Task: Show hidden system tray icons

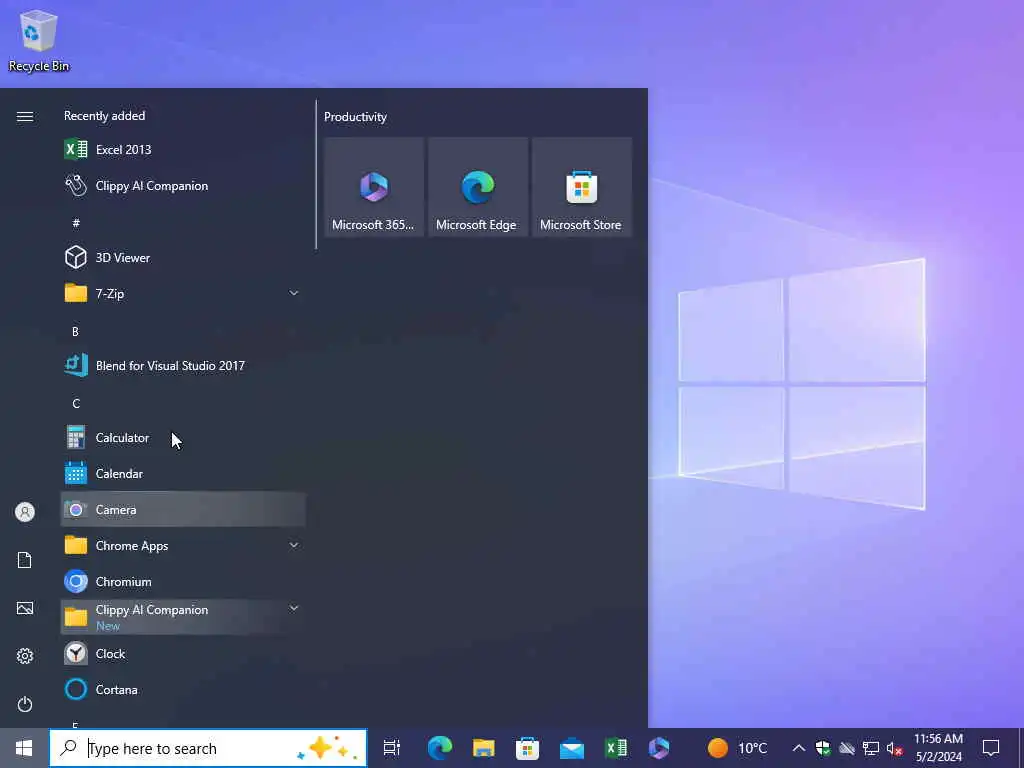Action: pos(799,748)
